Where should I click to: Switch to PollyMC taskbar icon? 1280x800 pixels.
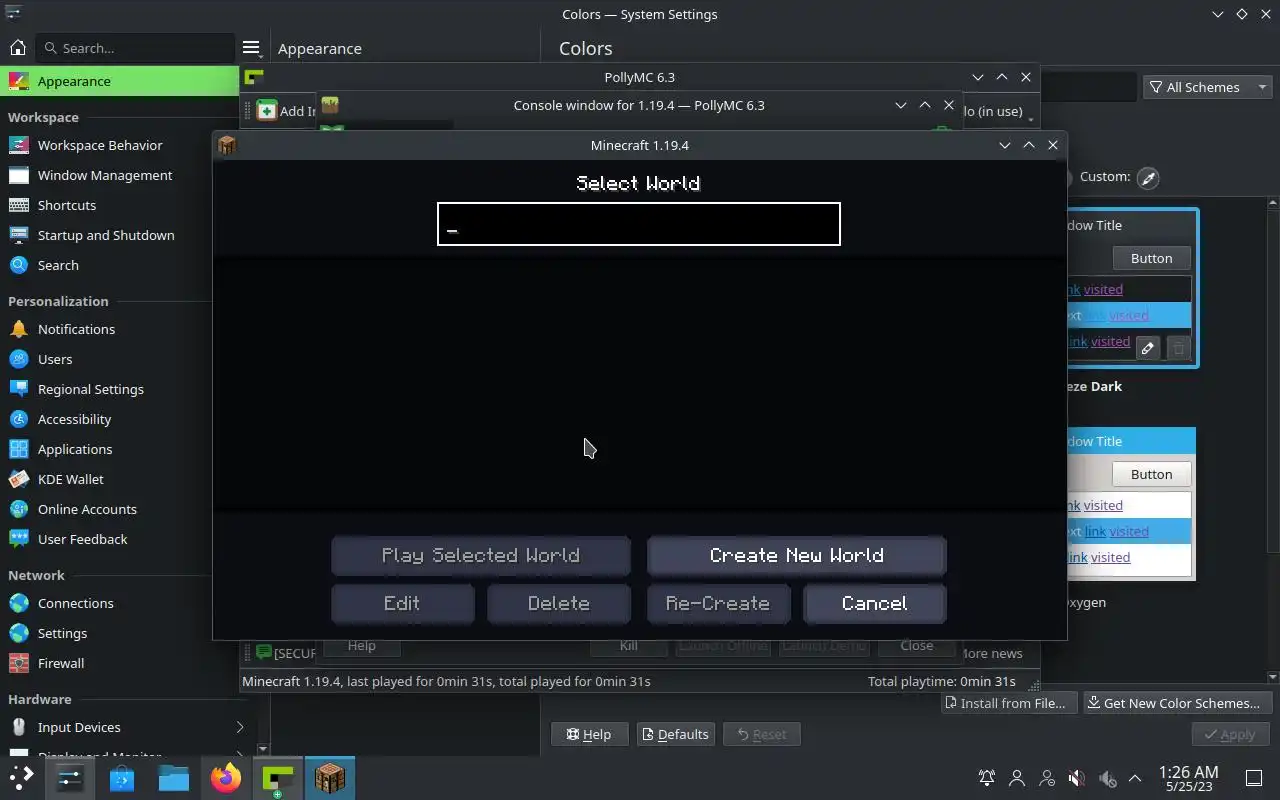278,778
